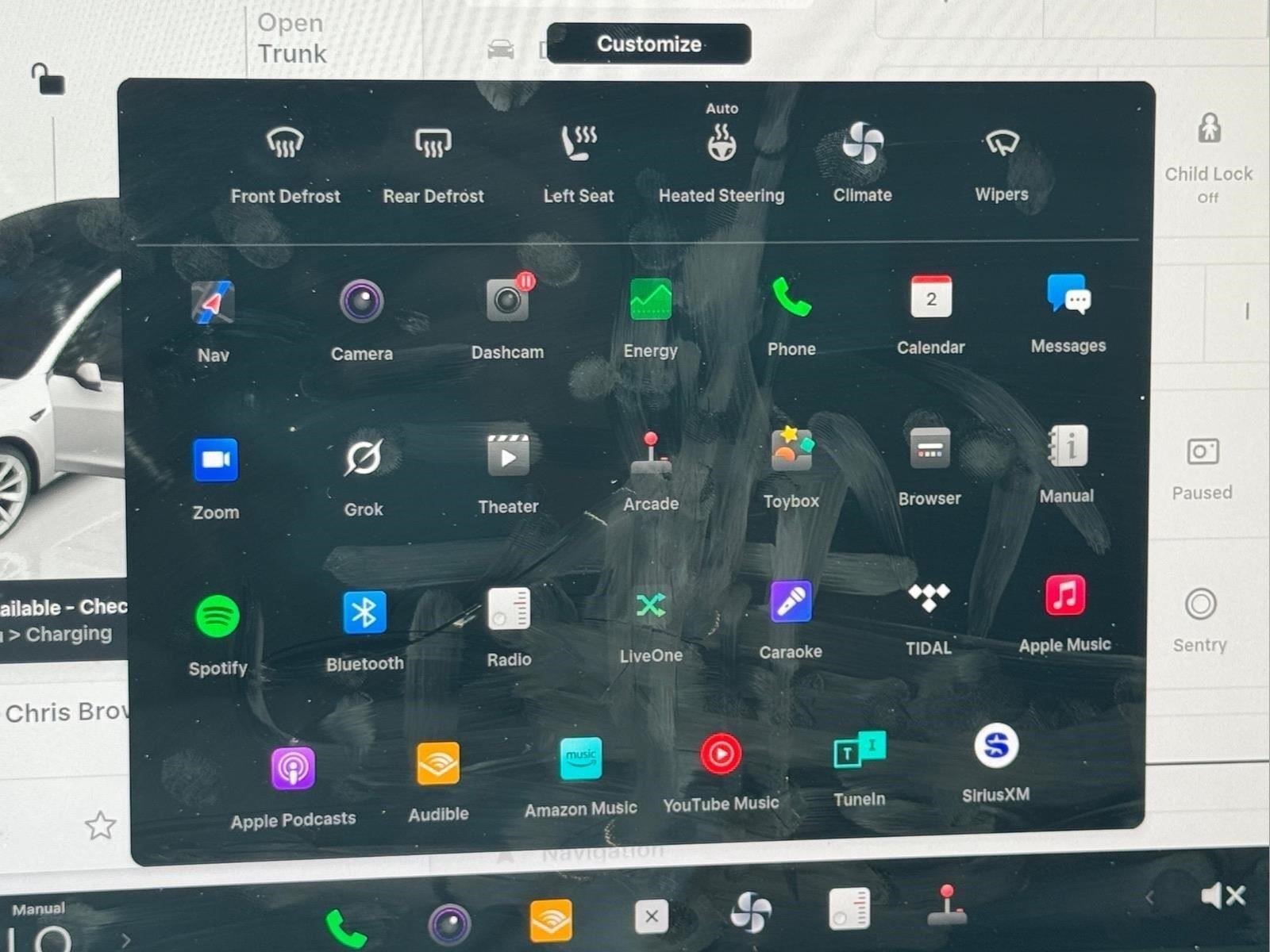This screenshot has height=952, width=1270.
Task: Tap the Radio icon in the bottom dock
Action: [849, 908]
